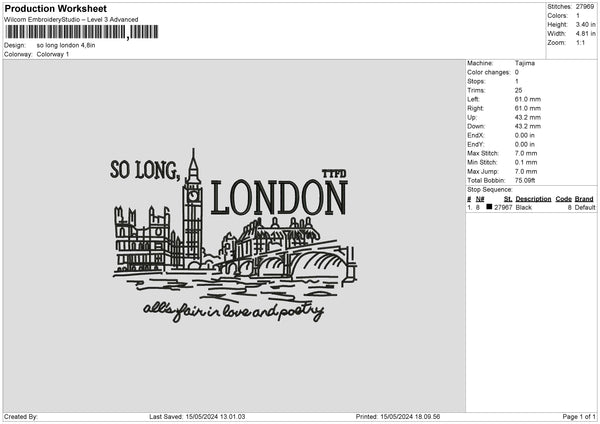This screenshot has width=600, height=424.
Task: Click the "Production Worksheet" title text
Action: 55,8
